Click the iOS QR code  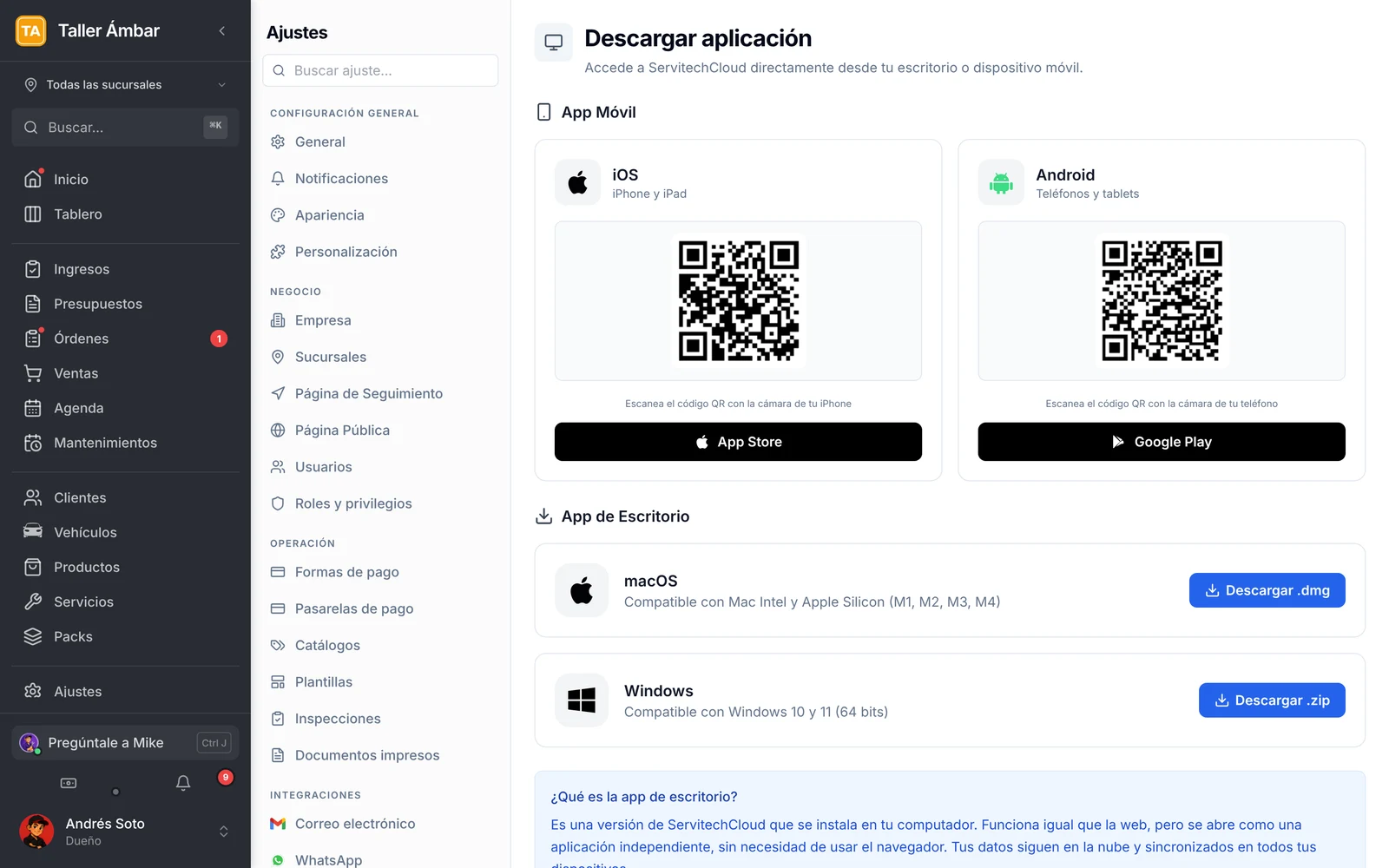tap(739, 301)
